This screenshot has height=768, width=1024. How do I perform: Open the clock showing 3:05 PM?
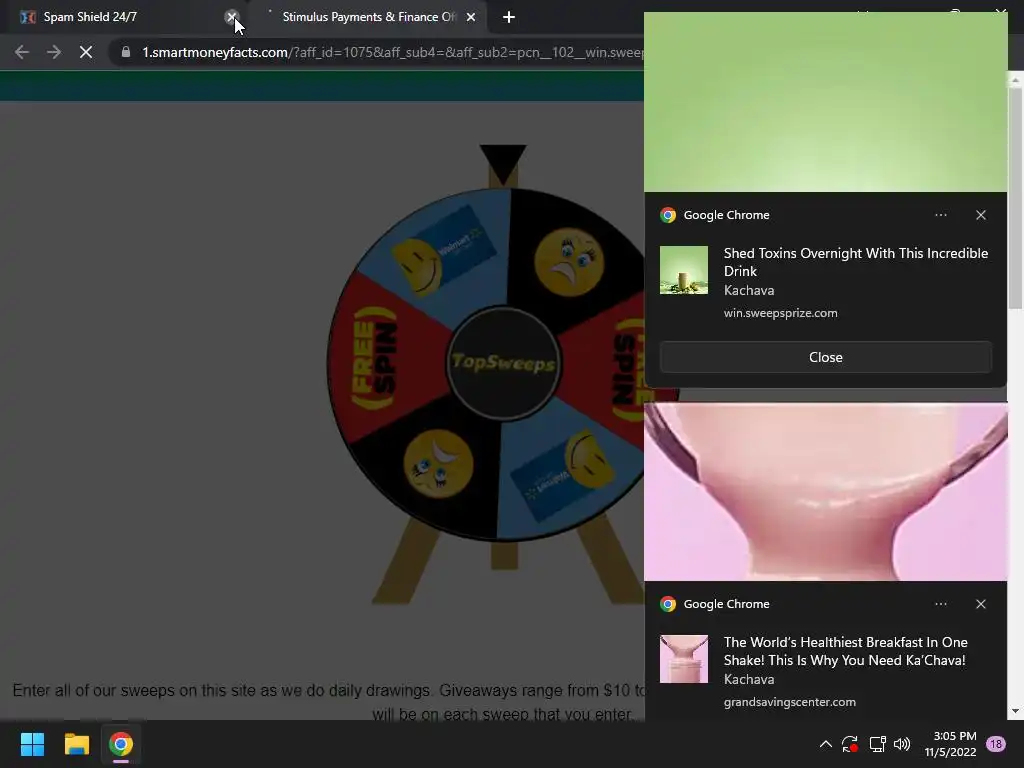point(950,744)
